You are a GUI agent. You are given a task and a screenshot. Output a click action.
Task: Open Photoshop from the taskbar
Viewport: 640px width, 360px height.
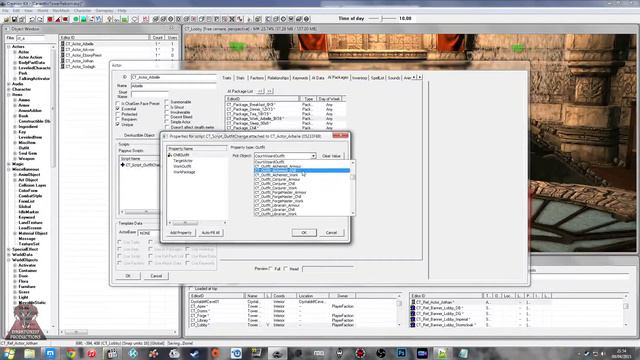[x=401, y=353]
